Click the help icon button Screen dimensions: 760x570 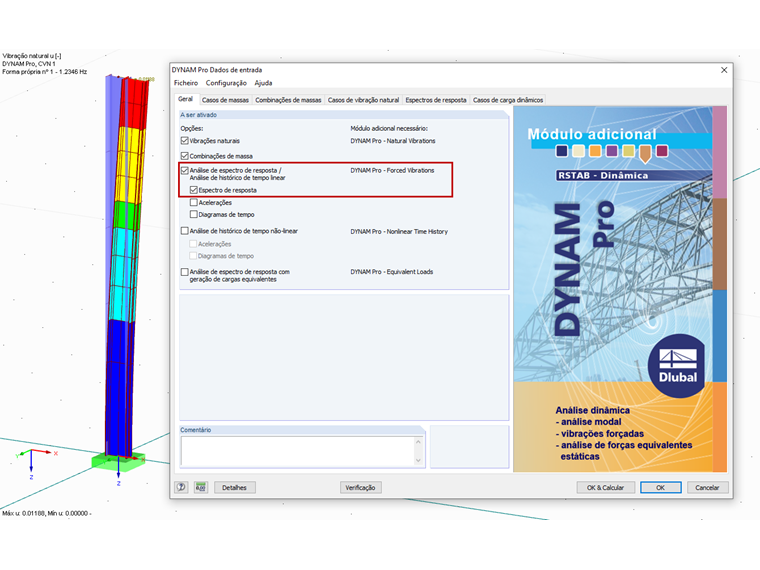click(x=181, y=487)
